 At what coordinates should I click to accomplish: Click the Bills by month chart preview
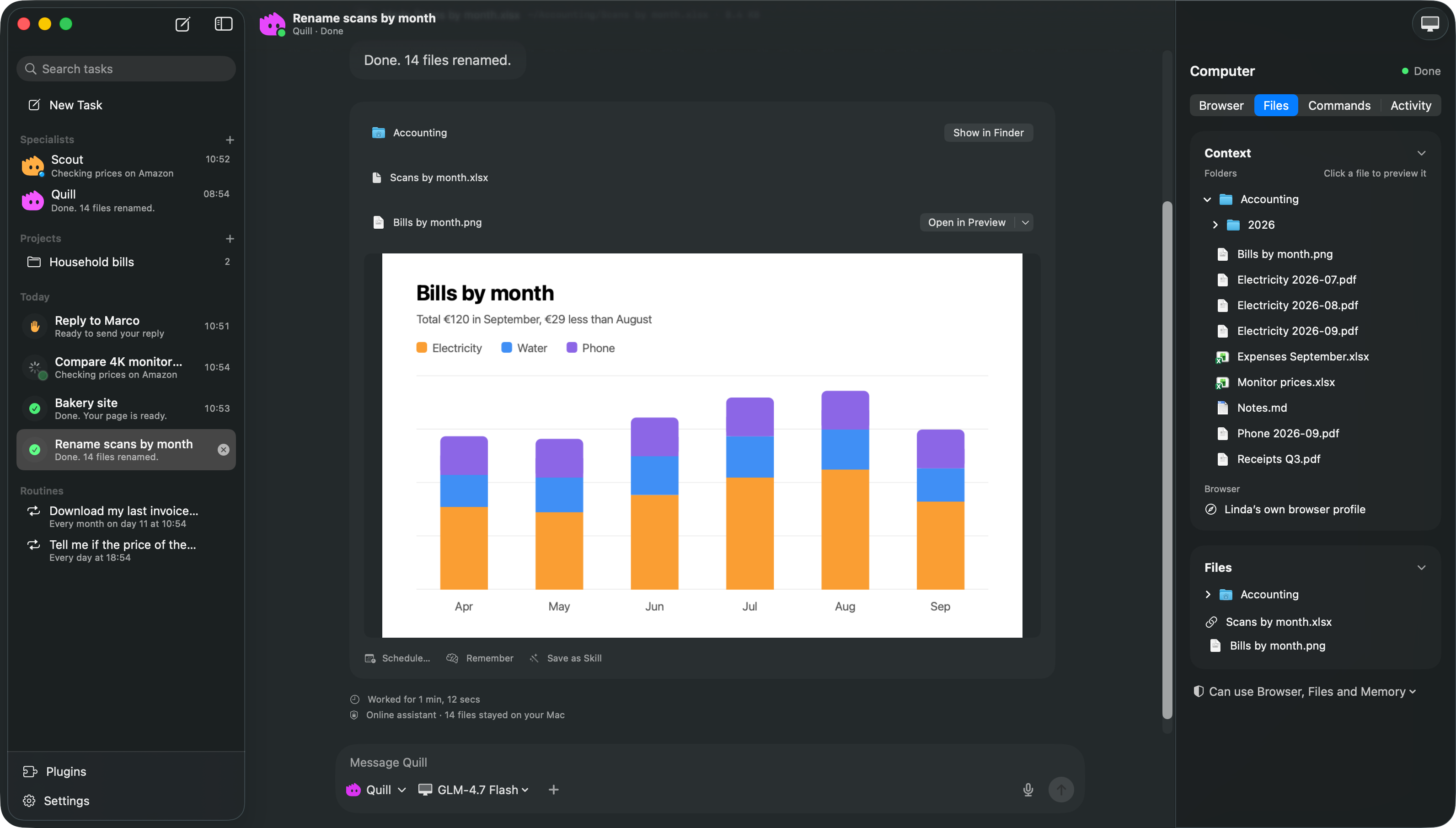coord(702,445)
